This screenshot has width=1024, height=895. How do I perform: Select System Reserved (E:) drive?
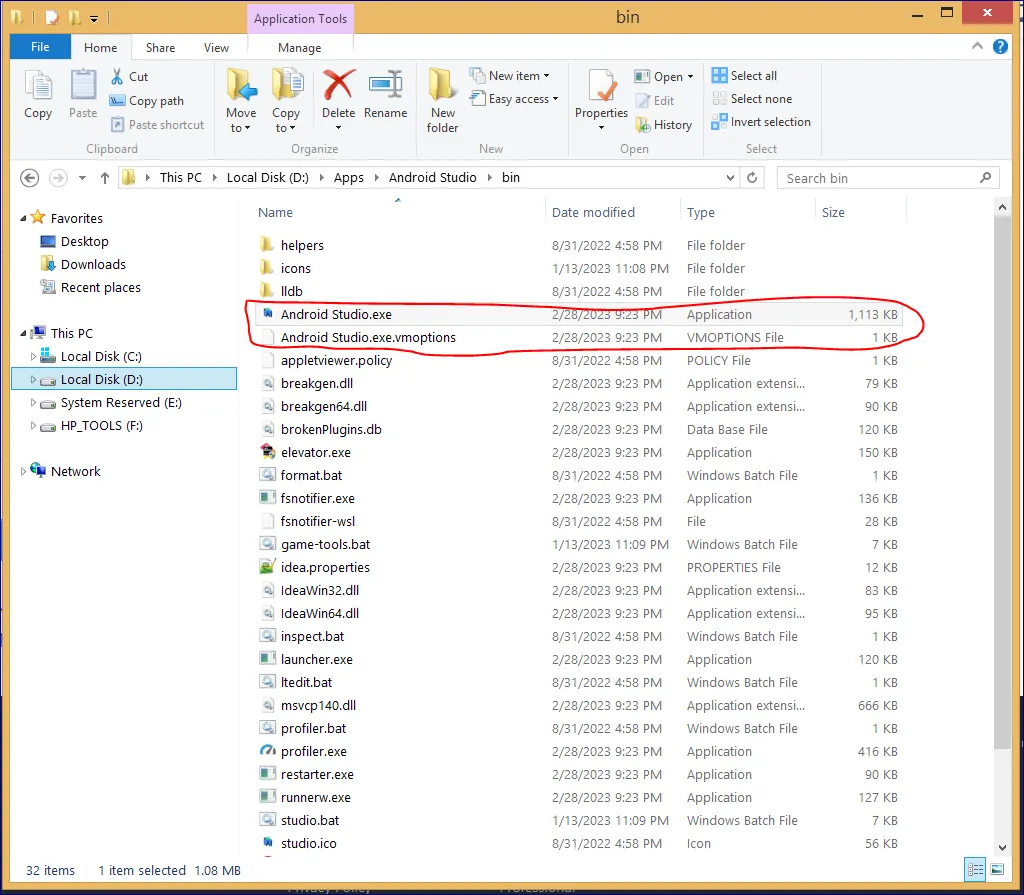[x=121, y=403]
